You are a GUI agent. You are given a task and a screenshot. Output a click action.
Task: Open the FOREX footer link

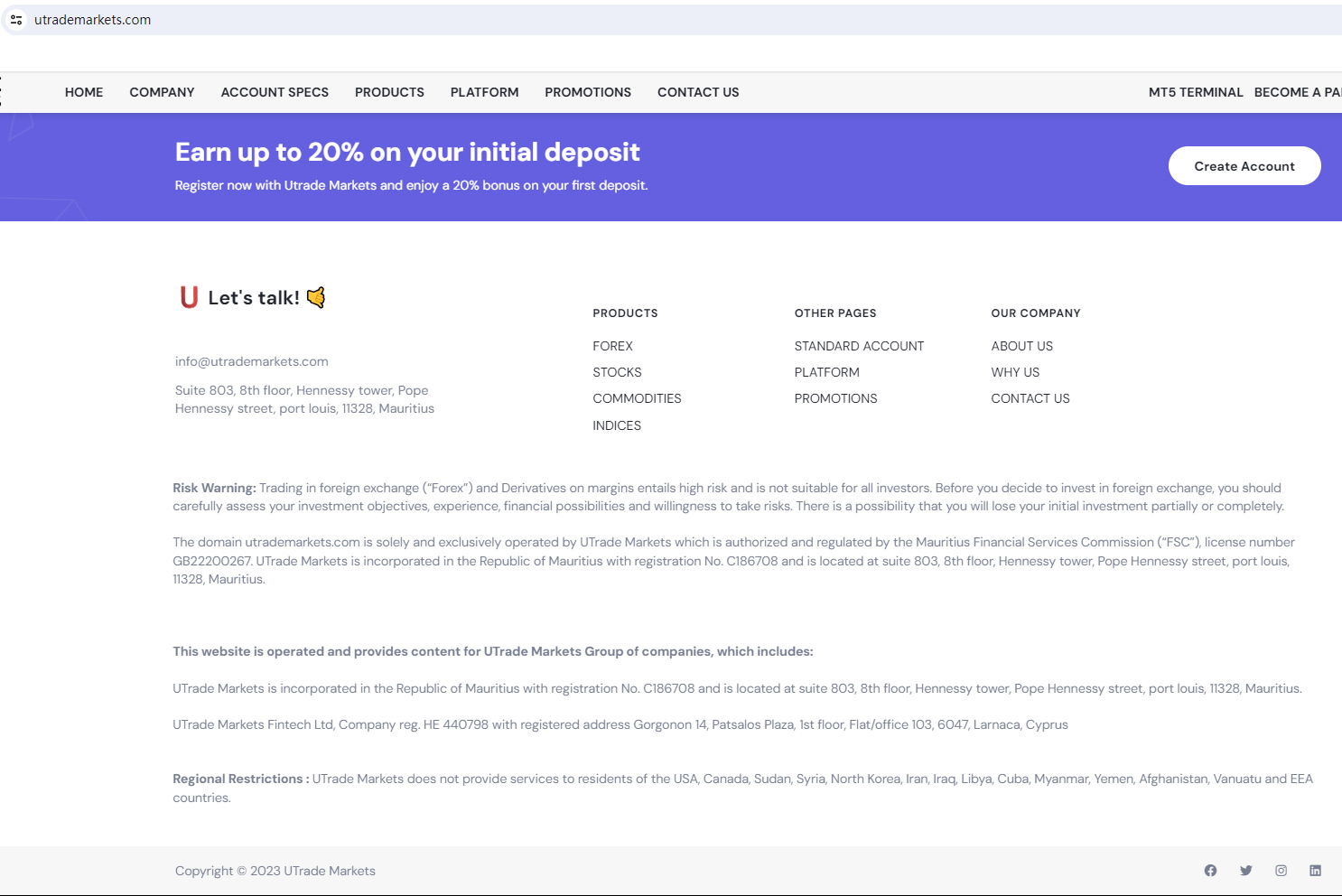(613, 346)
